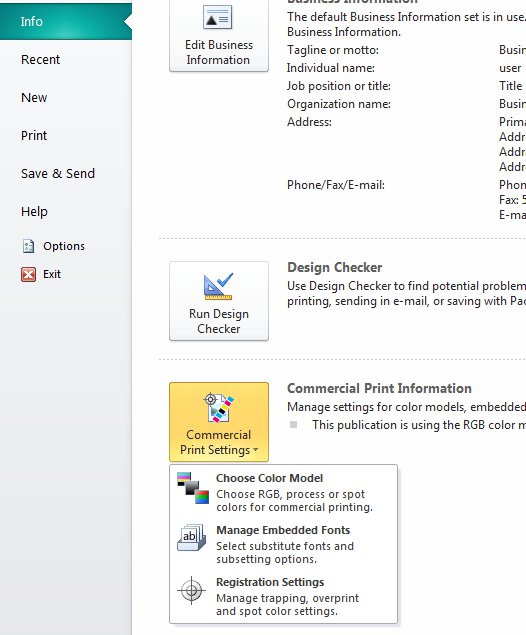Click the red Exit icon

(28, 274)
